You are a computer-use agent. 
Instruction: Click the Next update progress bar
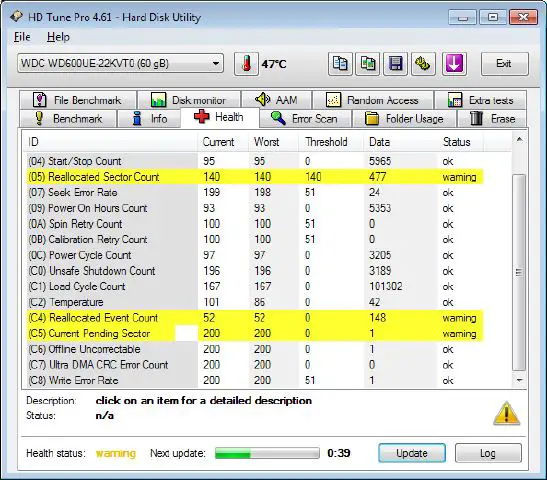pos(267,453)
